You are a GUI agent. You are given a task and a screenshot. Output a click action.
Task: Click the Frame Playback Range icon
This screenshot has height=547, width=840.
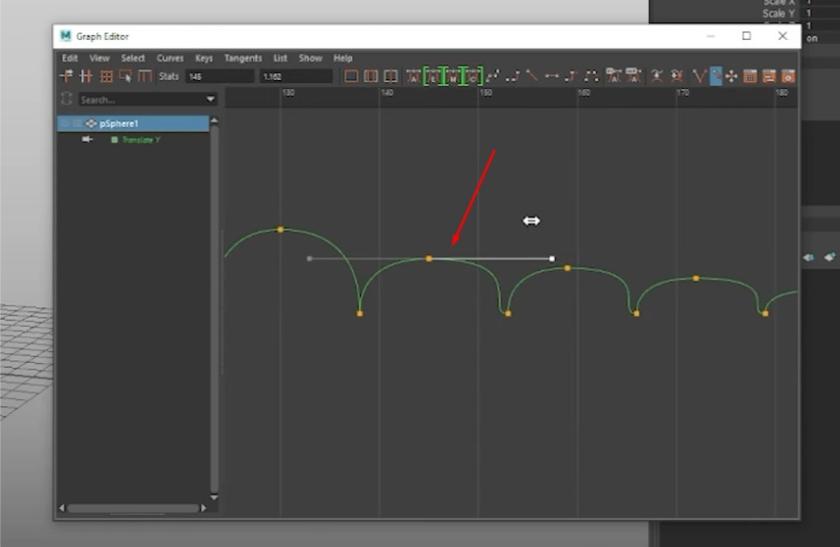pos(371,76)
